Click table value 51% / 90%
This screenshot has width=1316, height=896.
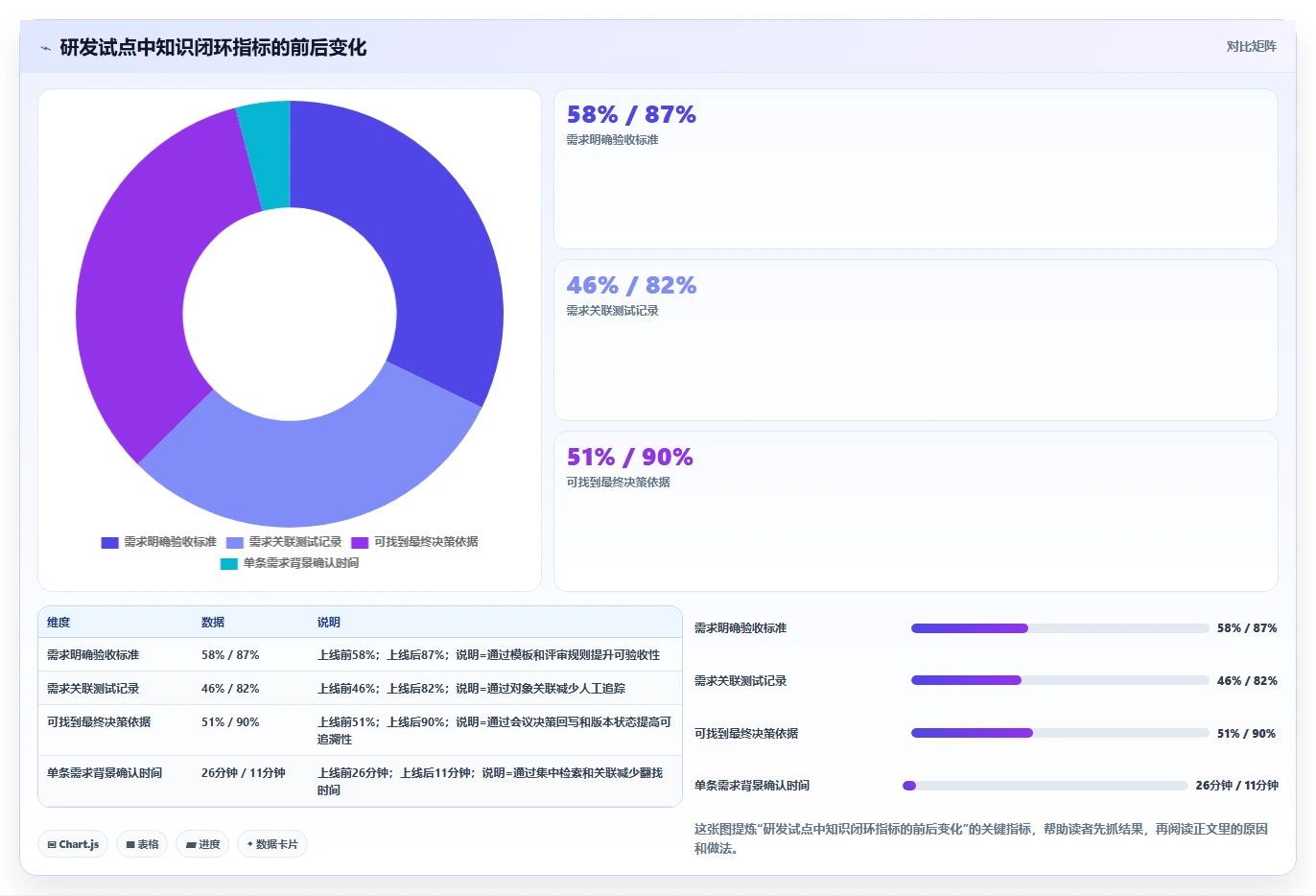click(x=230, y=722)
